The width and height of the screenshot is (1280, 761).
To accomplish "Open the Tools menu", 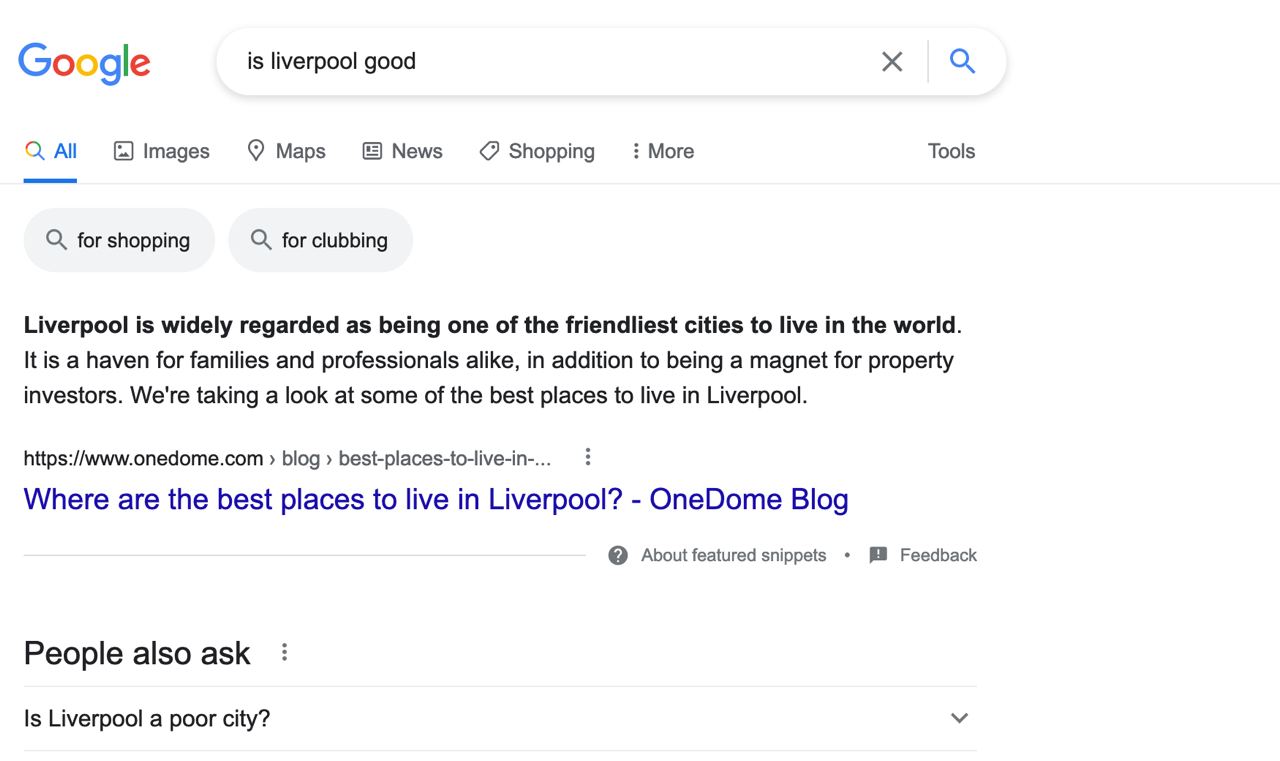I will point(951,151).
